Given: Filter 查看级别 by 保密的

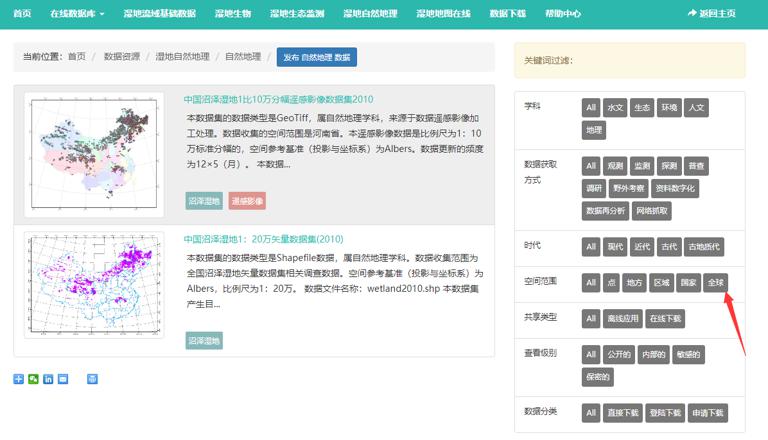Looking at the screenshot, I should (x=598, y=377).
